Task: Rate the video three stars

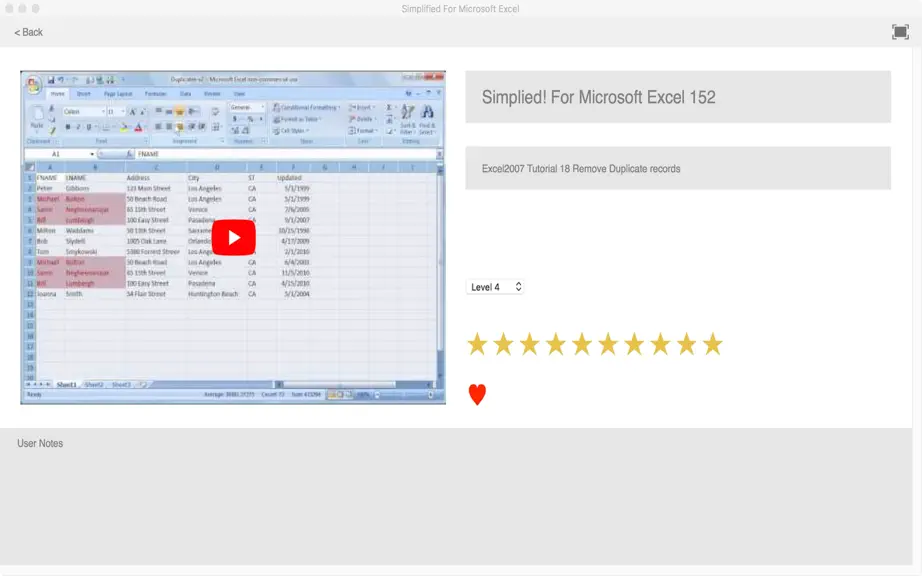Action: 529,344
